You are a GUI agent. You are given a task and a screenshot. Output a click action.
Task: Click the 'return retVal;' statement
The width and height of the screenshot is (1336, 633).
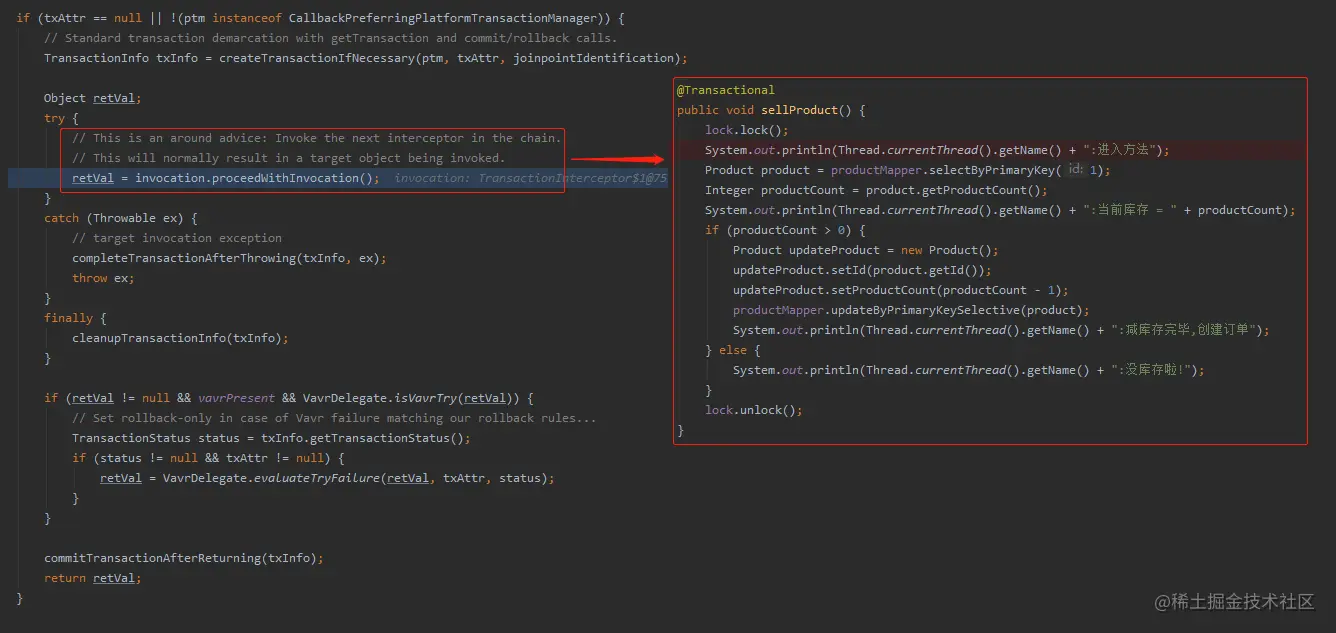pyautogui.click(x=93, y=578)
